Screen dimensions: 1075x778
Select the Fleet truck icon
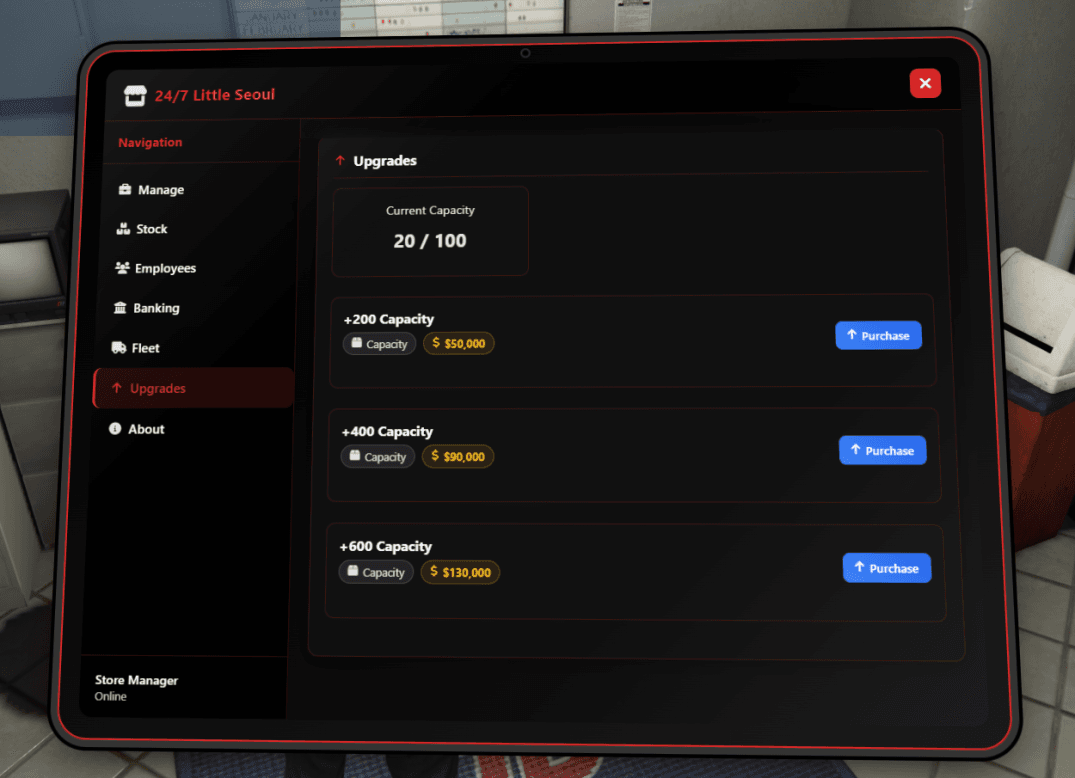coord(121,347)
